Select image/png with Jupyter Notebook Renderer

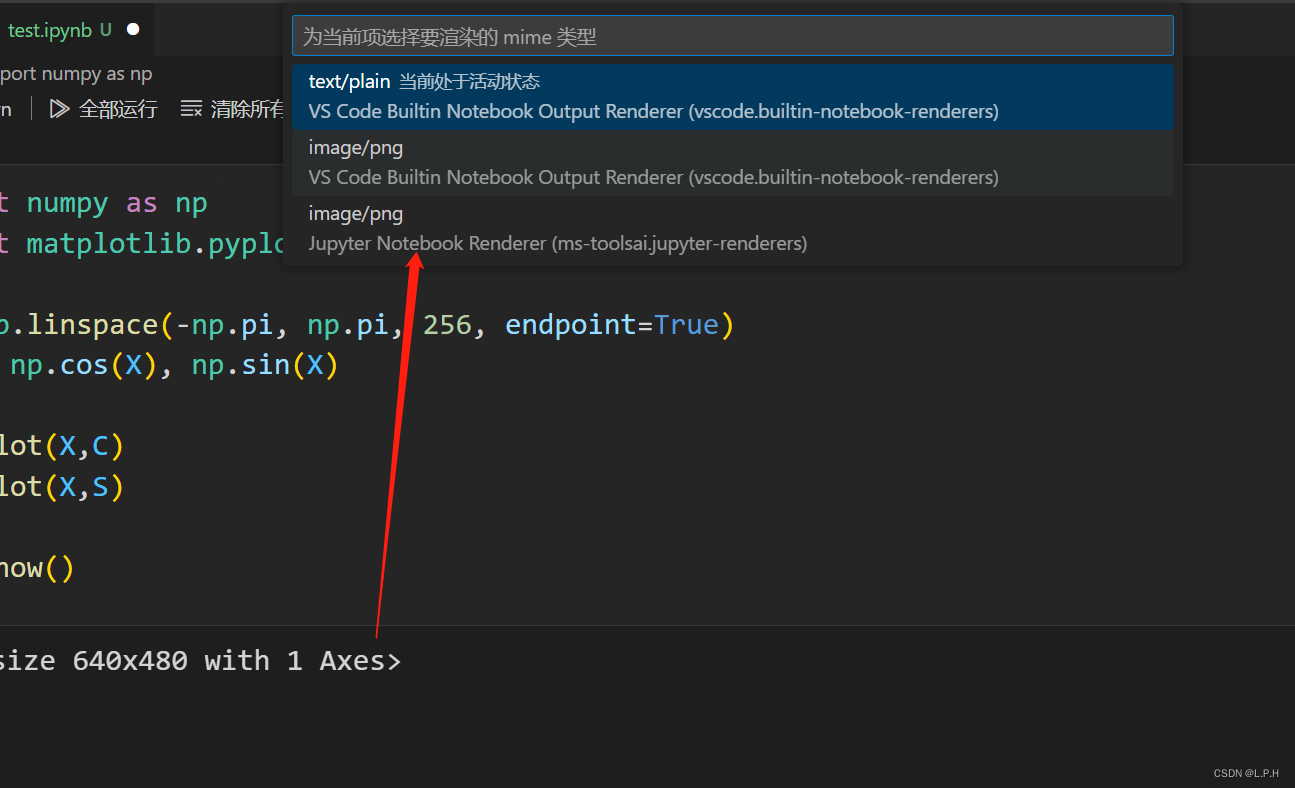pos(732,229)
